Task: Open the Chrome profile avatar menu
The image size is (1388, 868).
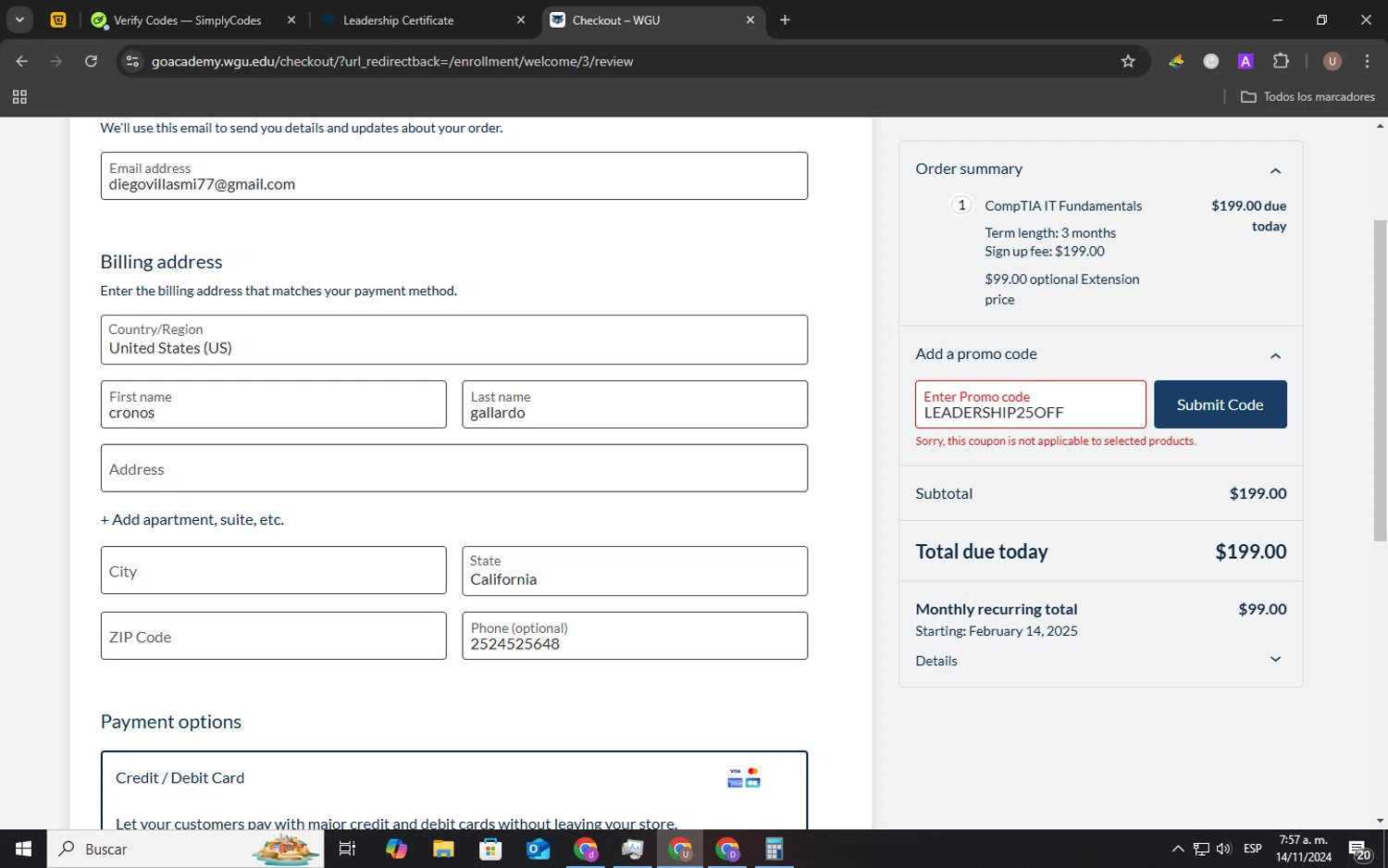Action: (x=1332, y=61)
